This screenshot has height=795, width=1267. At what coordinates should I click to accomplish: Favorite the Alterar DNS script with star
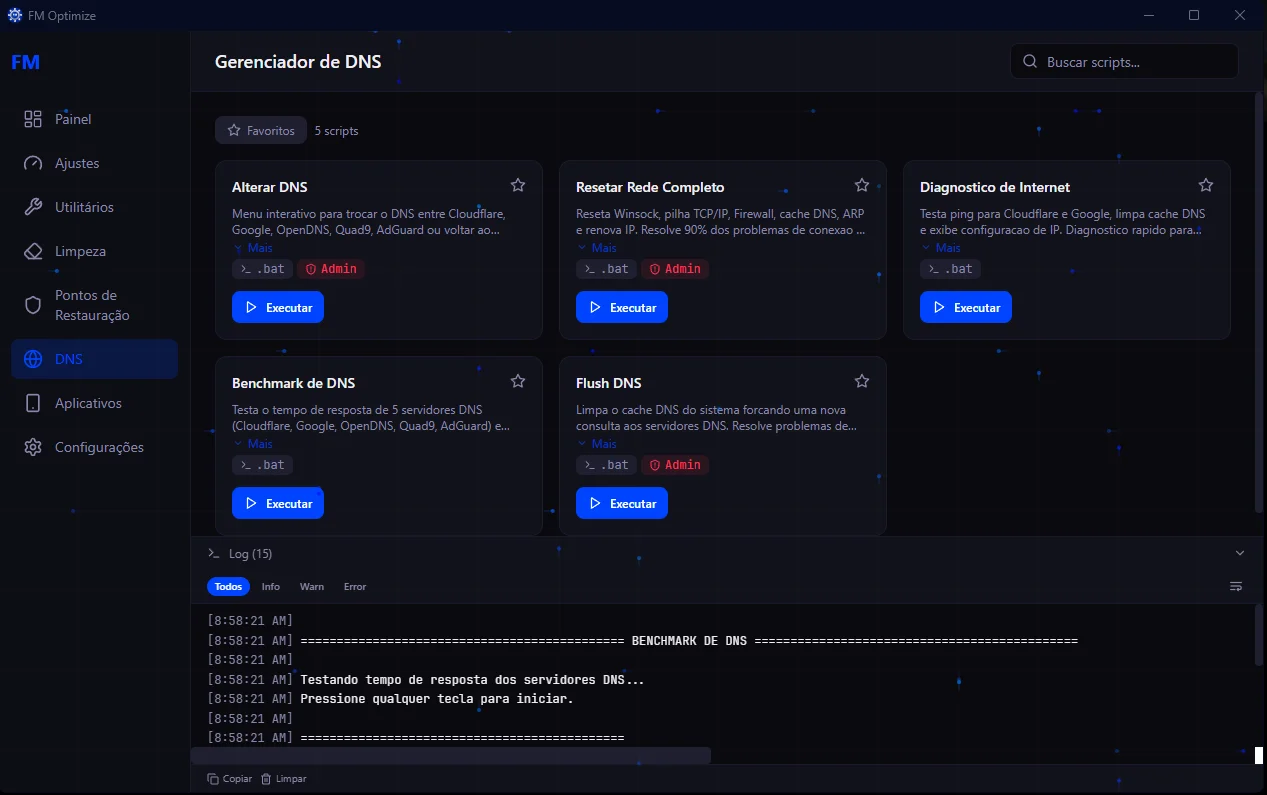[x=518, y=185]
